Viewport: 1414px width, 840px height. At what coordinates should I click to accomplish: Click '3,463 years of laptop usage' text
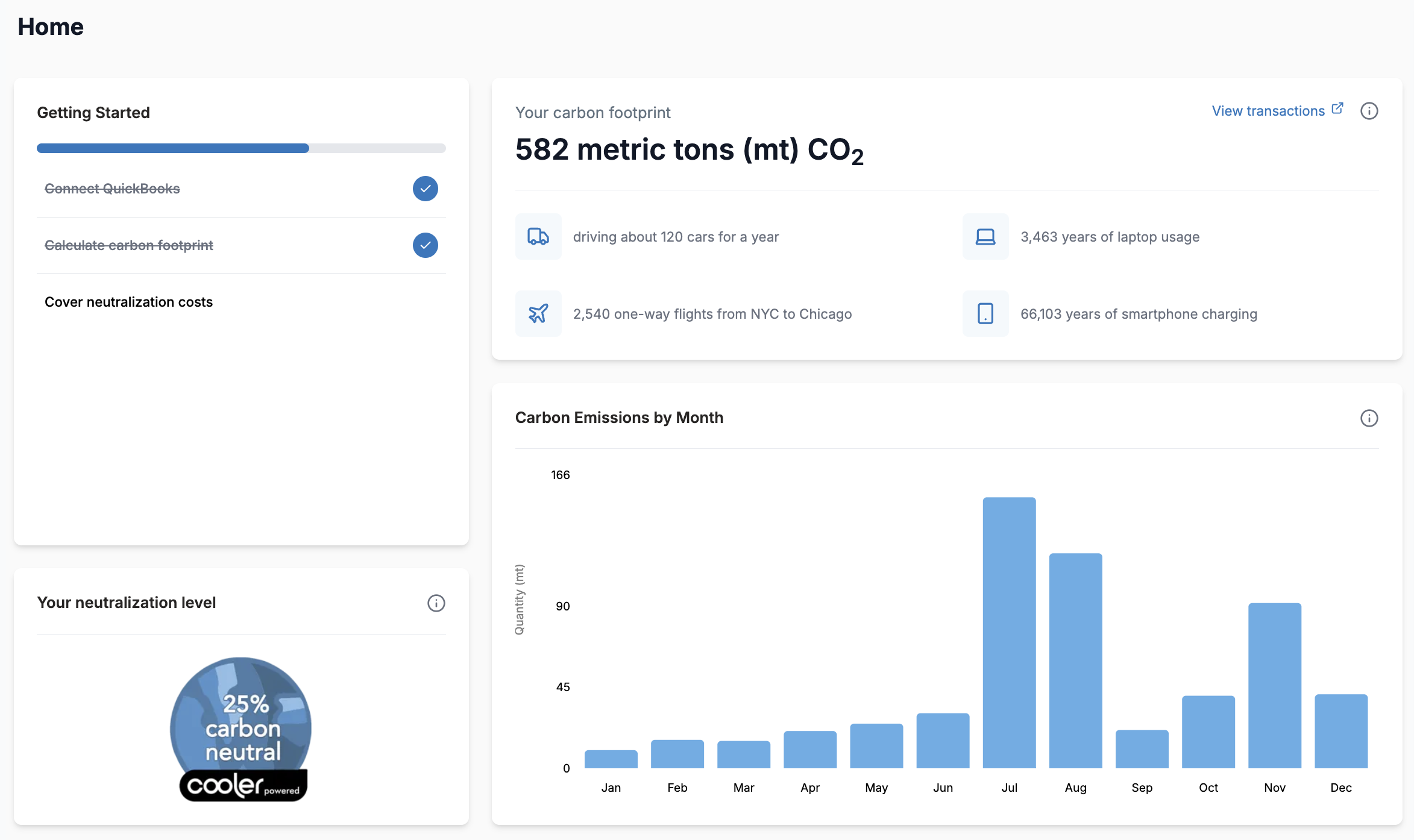pyautogui.click(x=1110, y=237)
